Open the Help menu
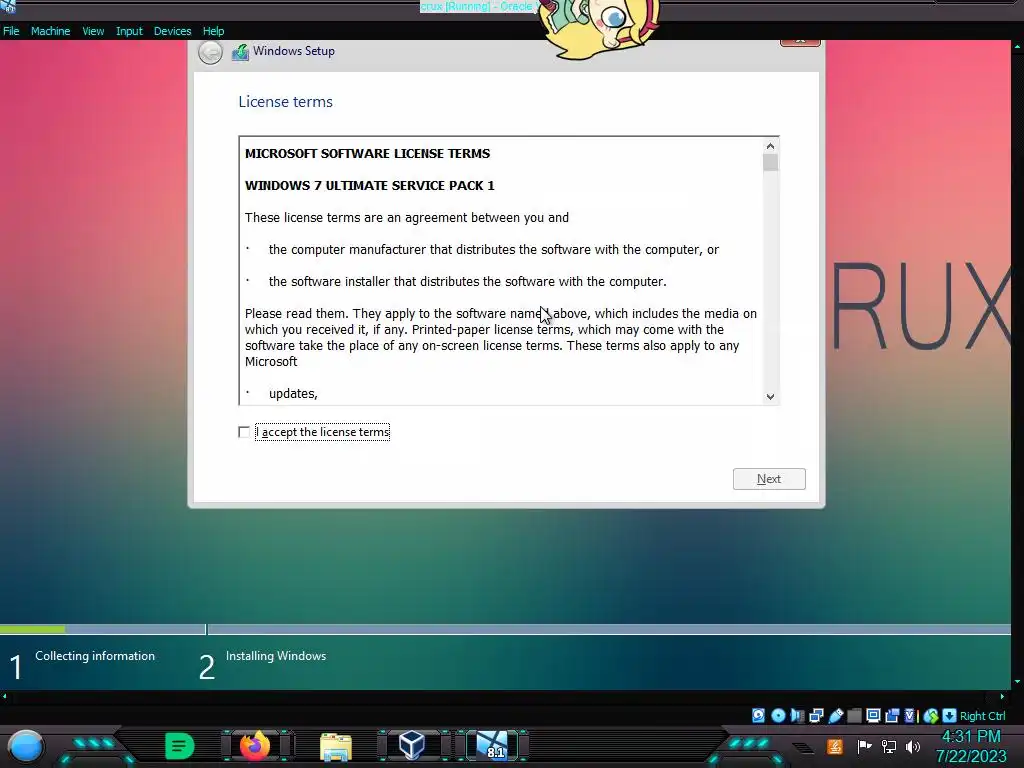This screenshot has height=768, width=1024. click(213, 31)
